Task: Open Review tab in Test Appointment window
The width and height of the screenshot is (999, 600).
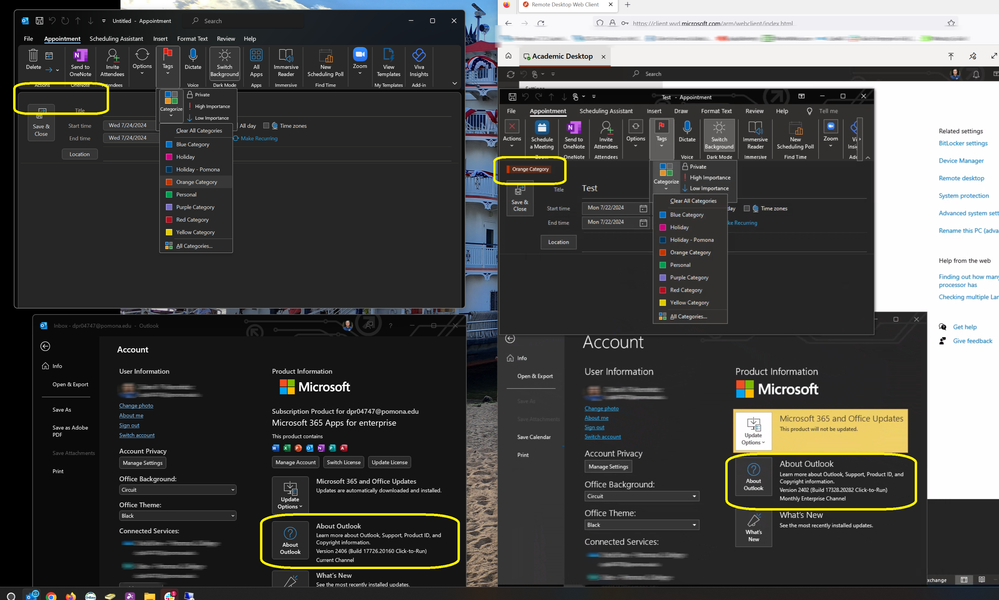Action: click(754, 111)
